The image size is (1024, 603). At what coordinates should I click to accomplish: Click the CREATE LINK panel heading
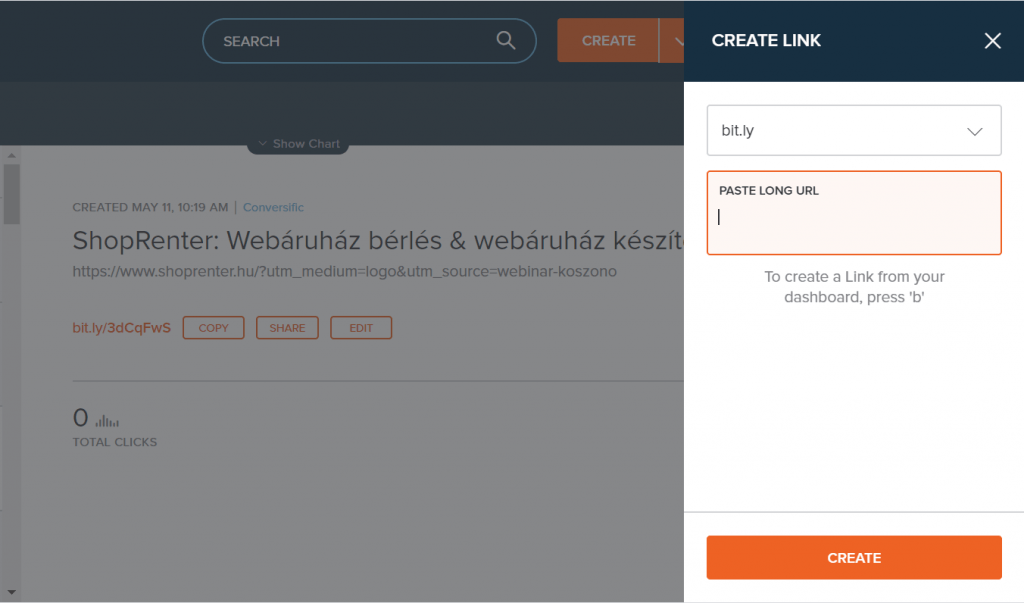point(766,41)
